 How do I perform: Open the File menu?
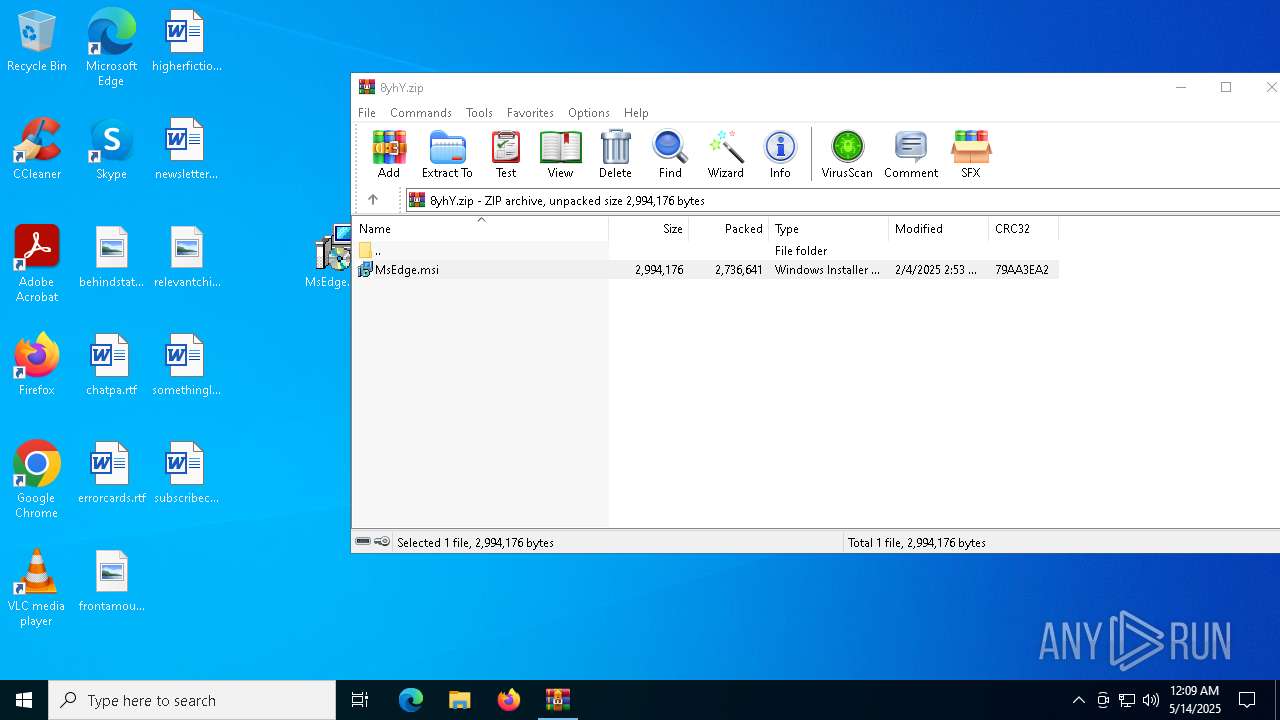click(x=367, y=113)
